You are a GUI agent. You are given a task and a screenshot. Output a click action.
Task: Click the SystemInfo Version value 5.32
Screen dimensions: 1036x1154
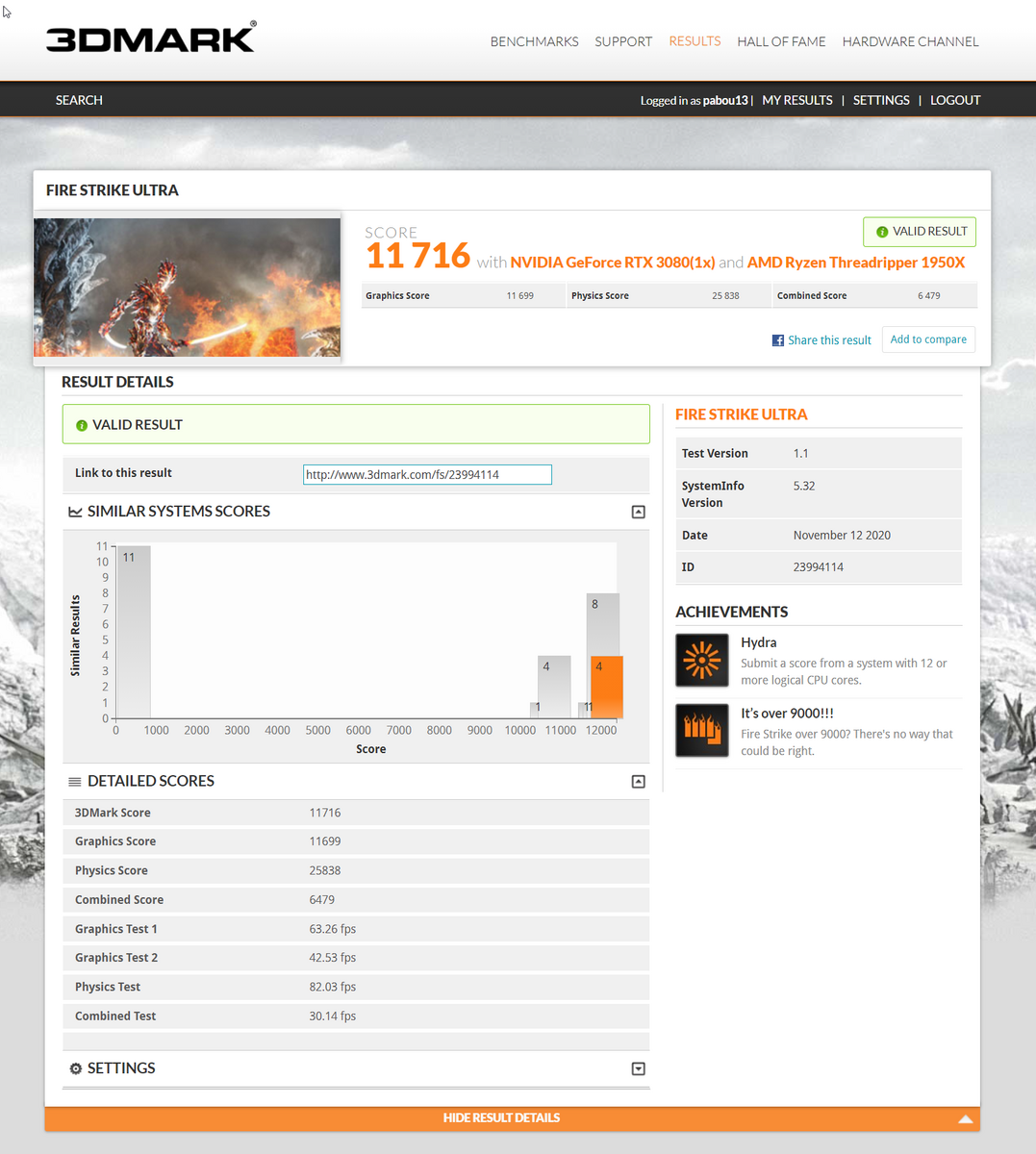[x=804, y=487]
